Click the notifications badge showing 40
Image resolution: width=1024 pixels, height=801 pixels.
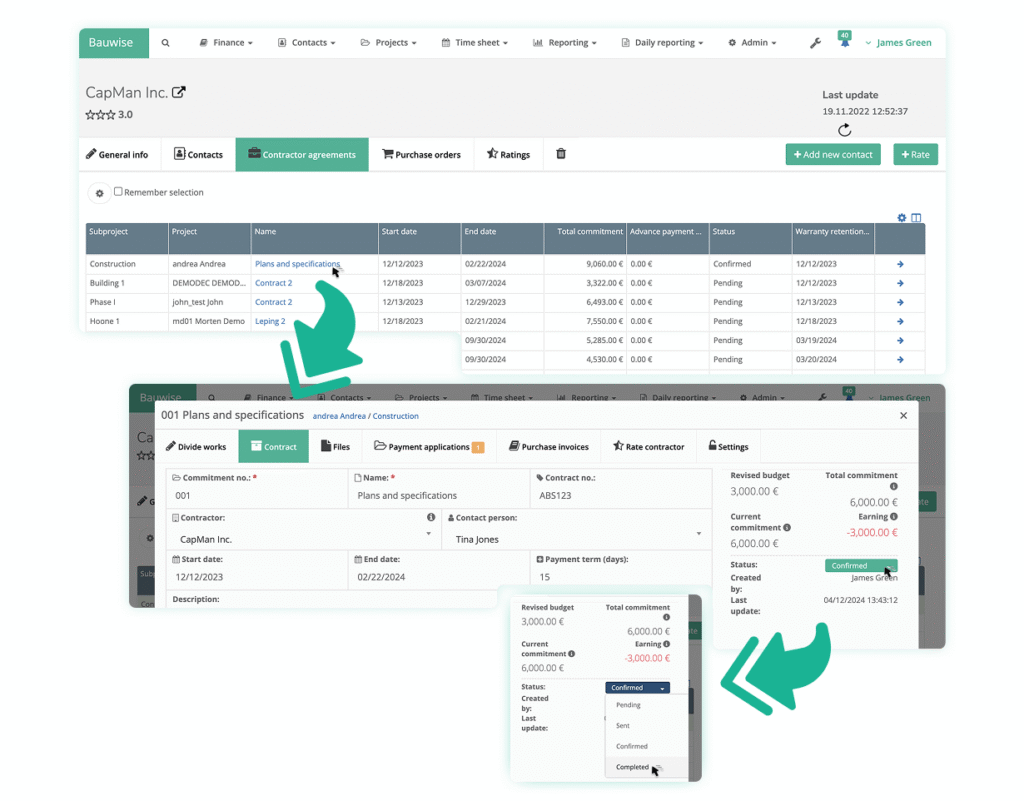(847, 36)
